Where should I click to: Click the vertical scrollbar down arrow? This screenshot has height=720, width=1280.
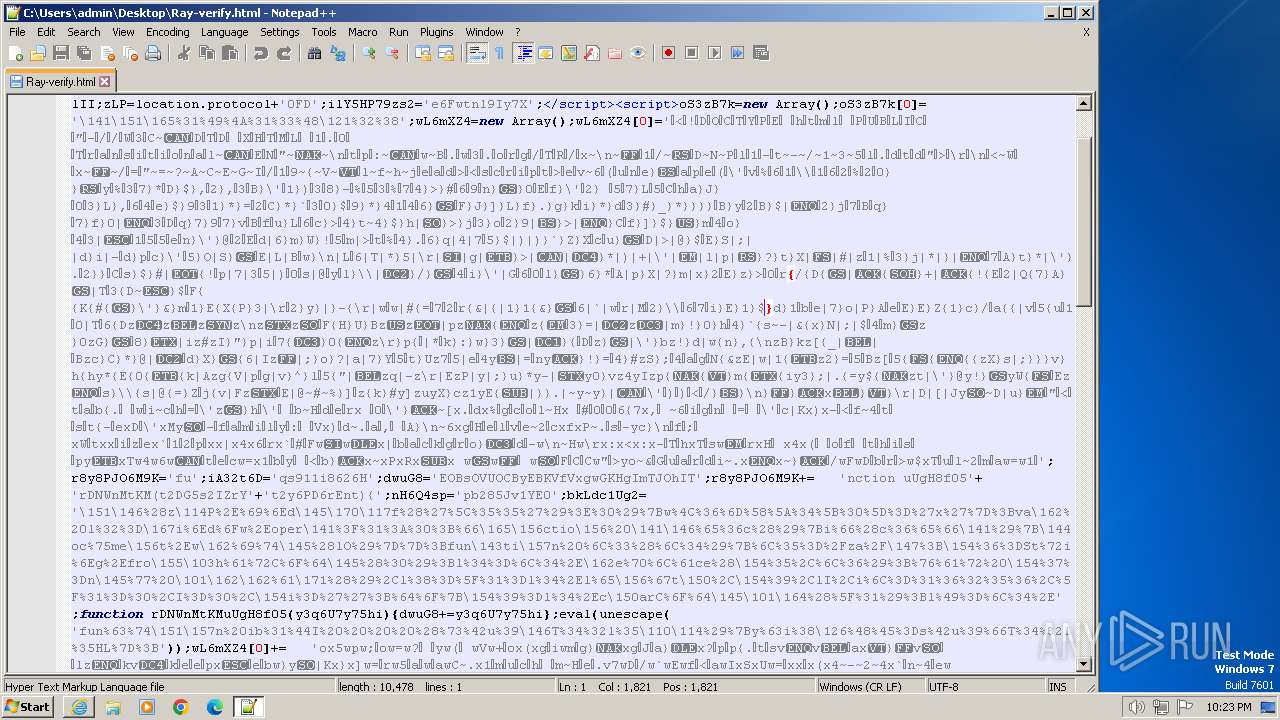[1084, 664]
